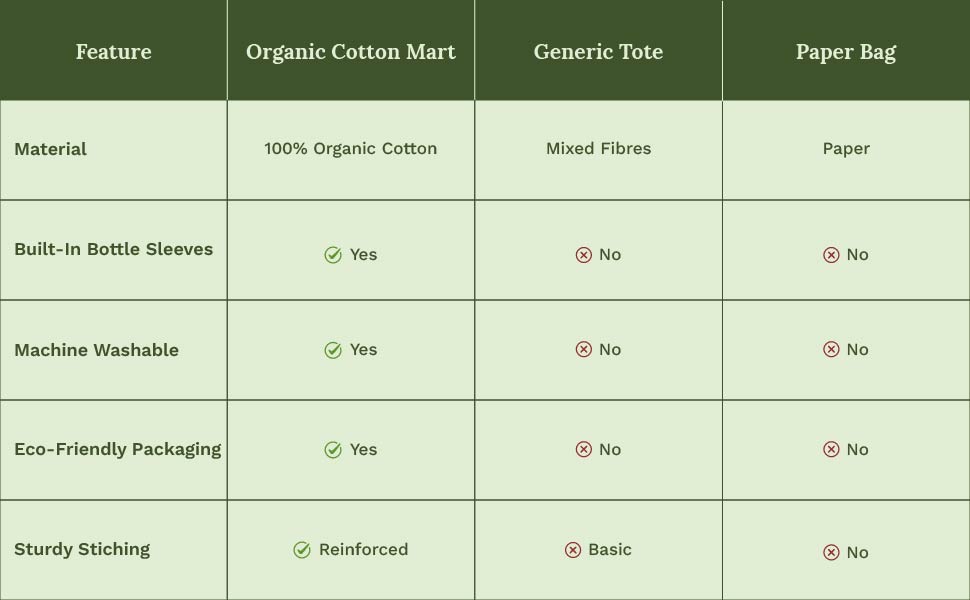970x600 pixels.
Task: Click Paper Bag's cross for Eco-Friendly Packaging
Action: (831, 450)
